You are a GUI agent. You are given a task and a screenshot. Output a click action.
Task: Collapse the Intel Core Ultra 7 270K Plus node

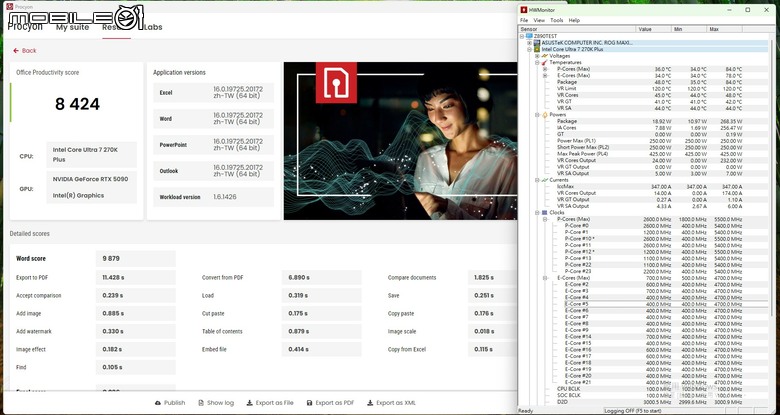click(x=530, y=49)
